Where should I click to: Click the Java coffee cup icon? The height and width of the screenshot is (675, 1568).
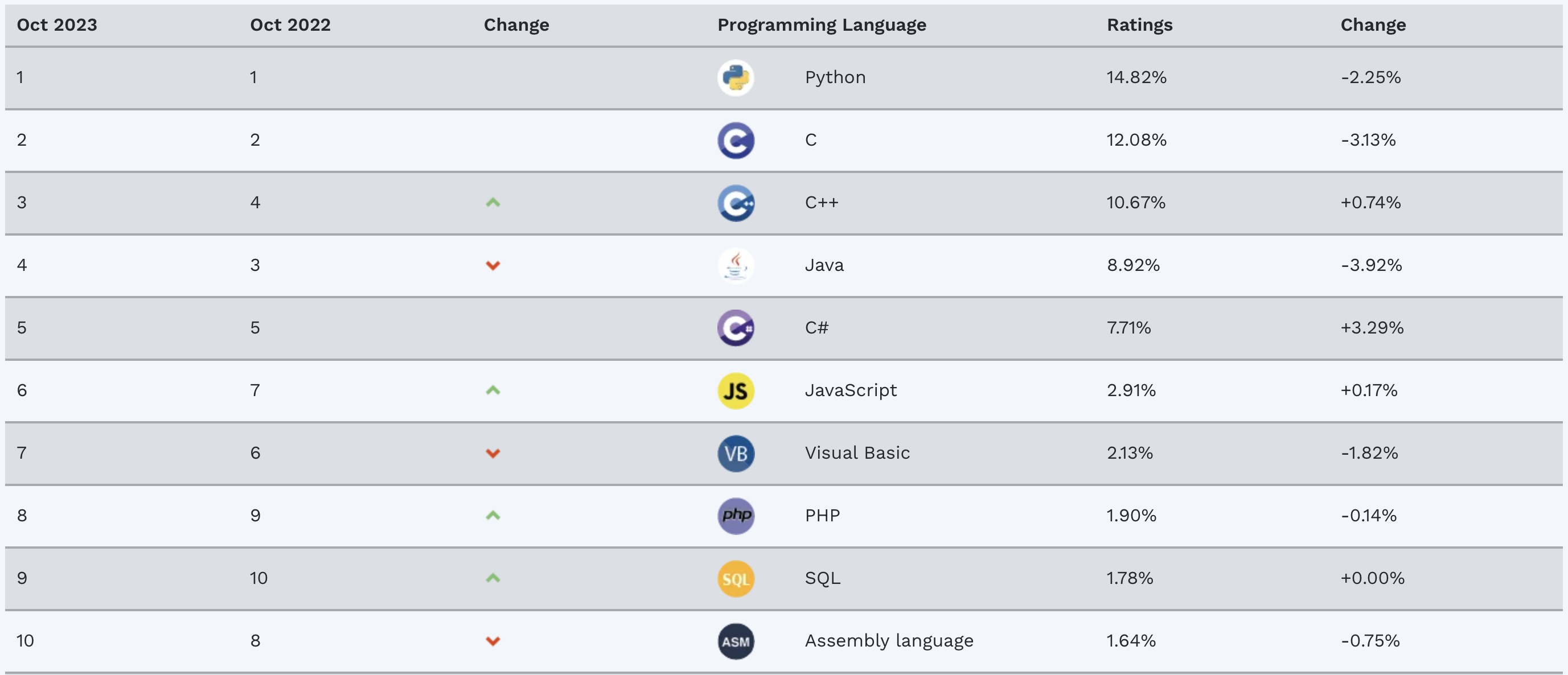coord(735,266)
